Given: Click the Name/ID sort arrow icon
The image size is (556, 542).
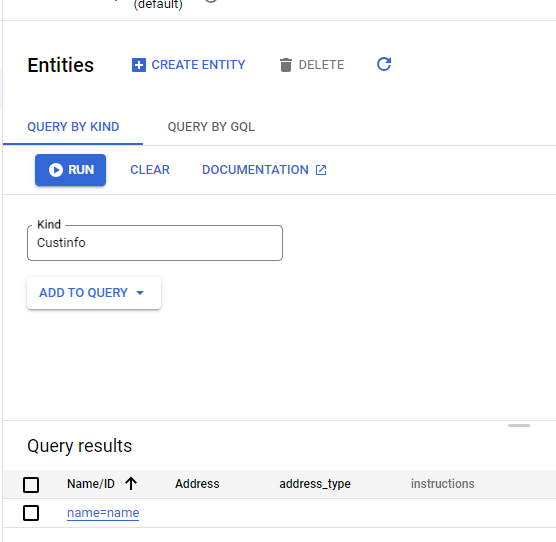Looking at the screenshot, I should pos(131,484).
